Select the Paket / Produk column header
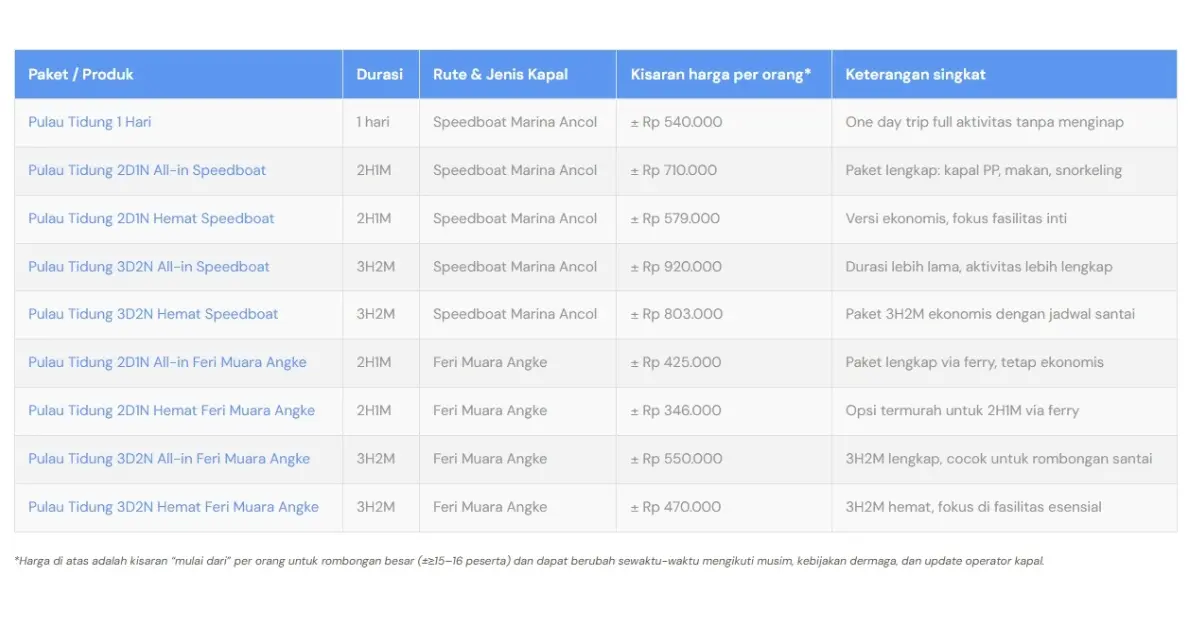Image resolution: width=1200 pixels, height=628 pixels. [x=81, y=74]
